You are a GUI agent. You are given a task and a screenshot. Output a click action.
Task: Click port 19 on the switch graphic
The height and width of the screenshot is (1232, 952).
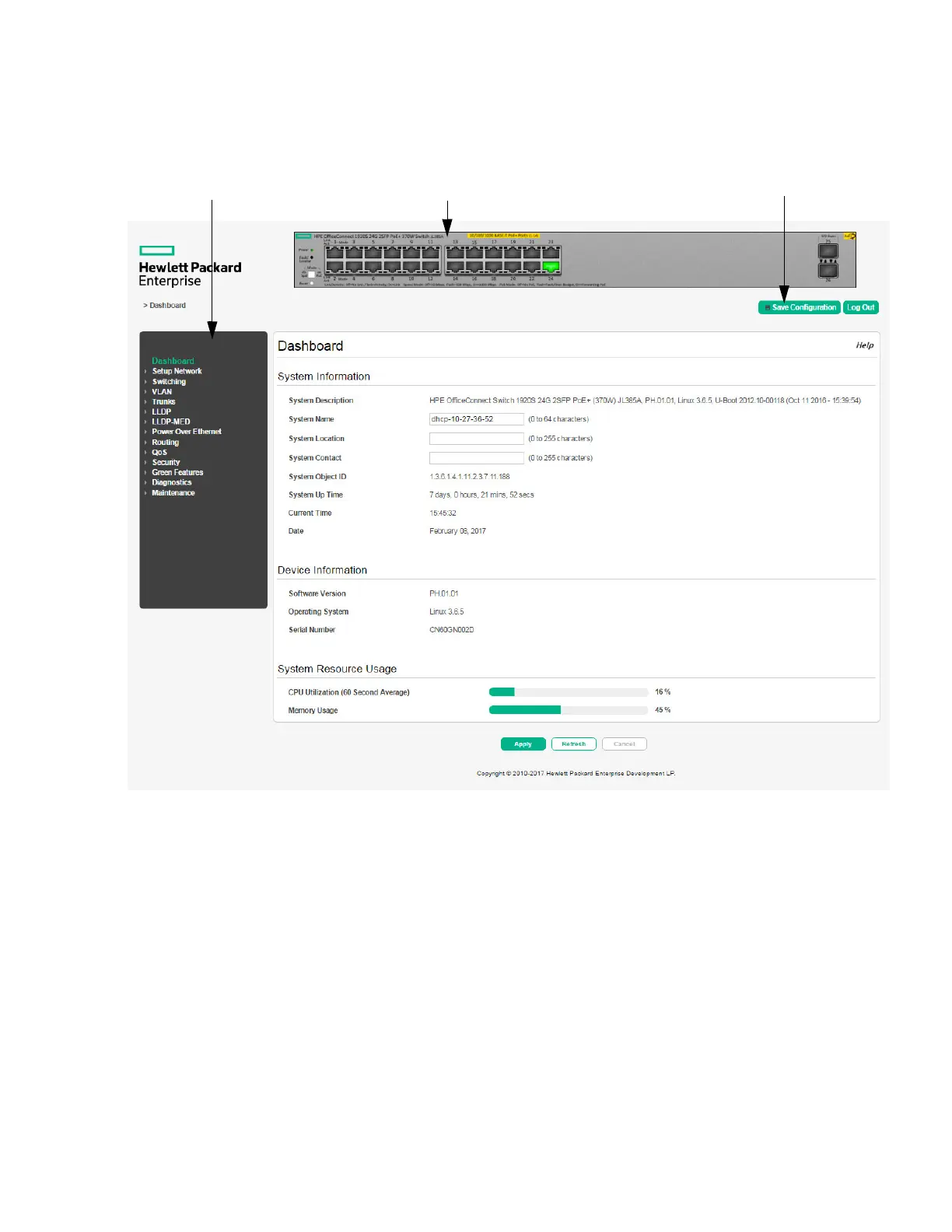pos(513,254)
